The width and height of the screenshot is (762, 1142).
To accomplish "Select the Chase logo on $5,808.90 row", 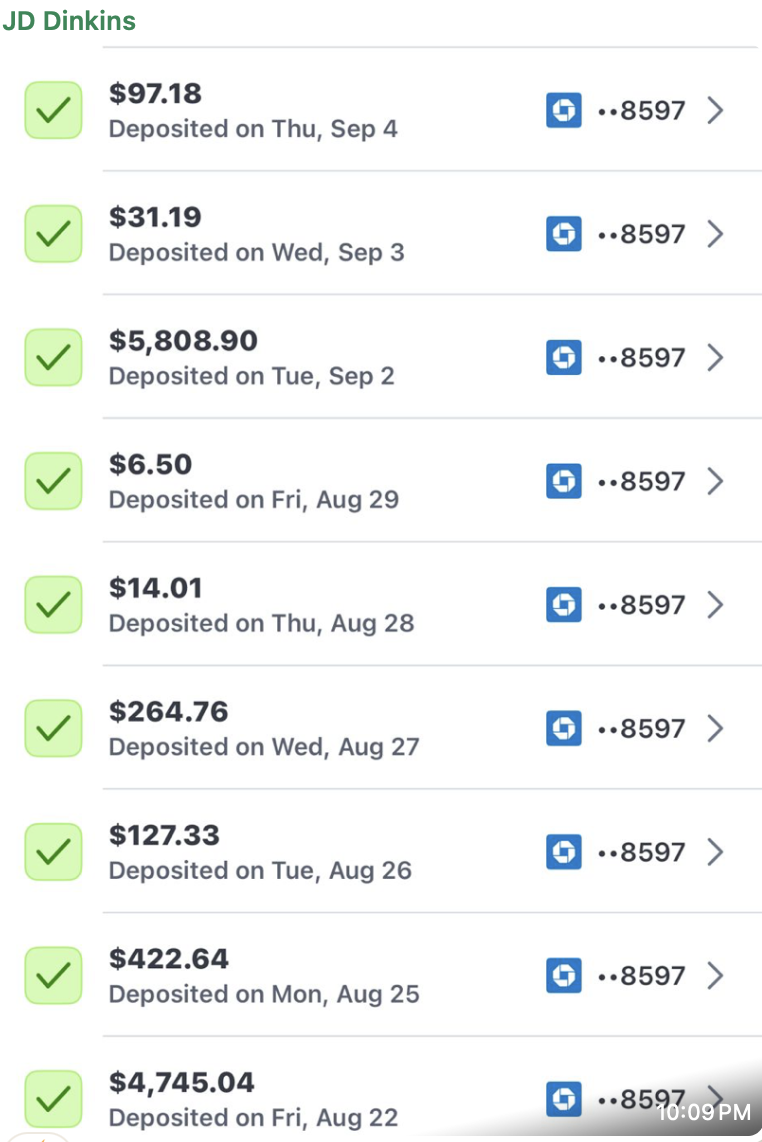I will click(564, 358).
